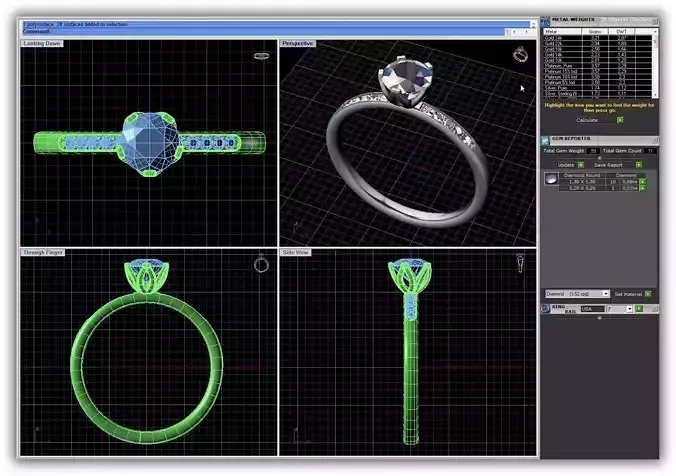676x476 pixels.
Task: Click green go button in Ring Rail bar
Action: coord(639,309)
